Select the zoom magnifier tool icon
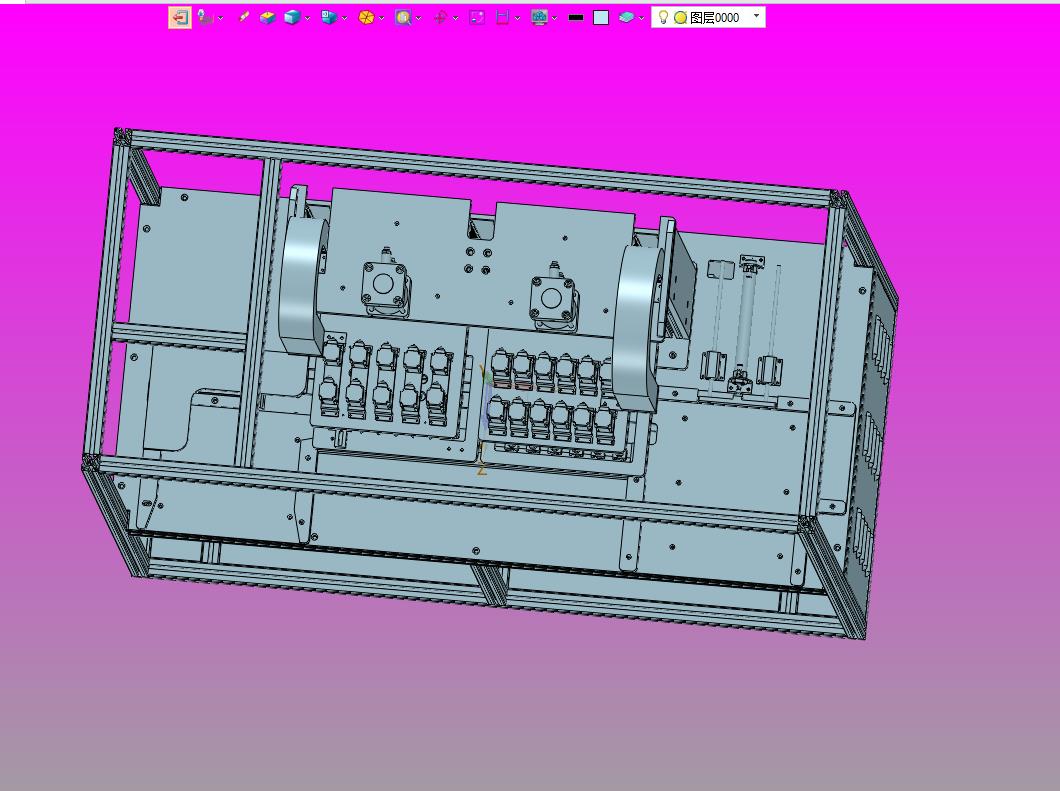Viewport: 1060px width, 791px height. pos(403,18)
